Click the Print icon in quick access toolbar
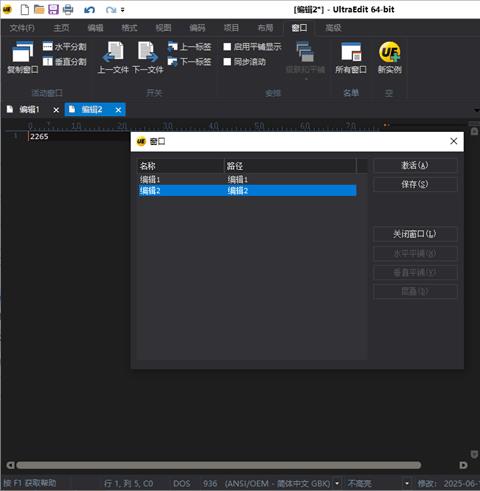Screen dimensions: 480x491 point(68,9)
